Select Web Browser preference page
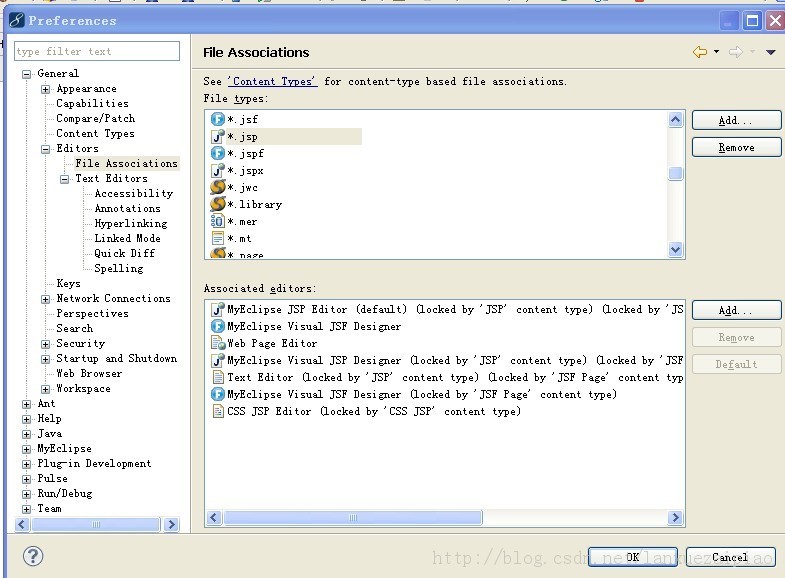Image resolution: width=785 pixels, height=578 pixels. (89, 374)
